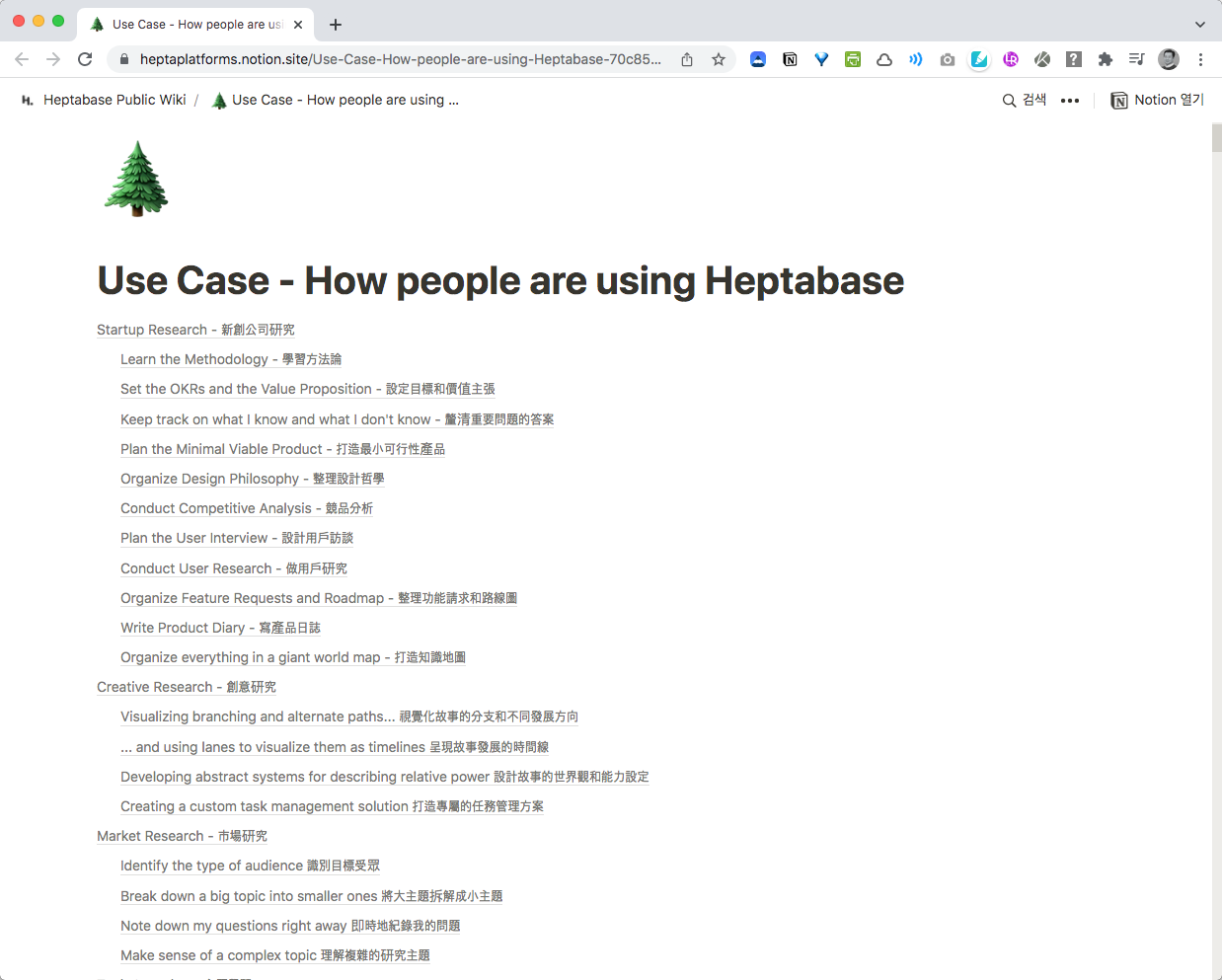
Task: Click the address bar URL field
Action: [400, 59]
